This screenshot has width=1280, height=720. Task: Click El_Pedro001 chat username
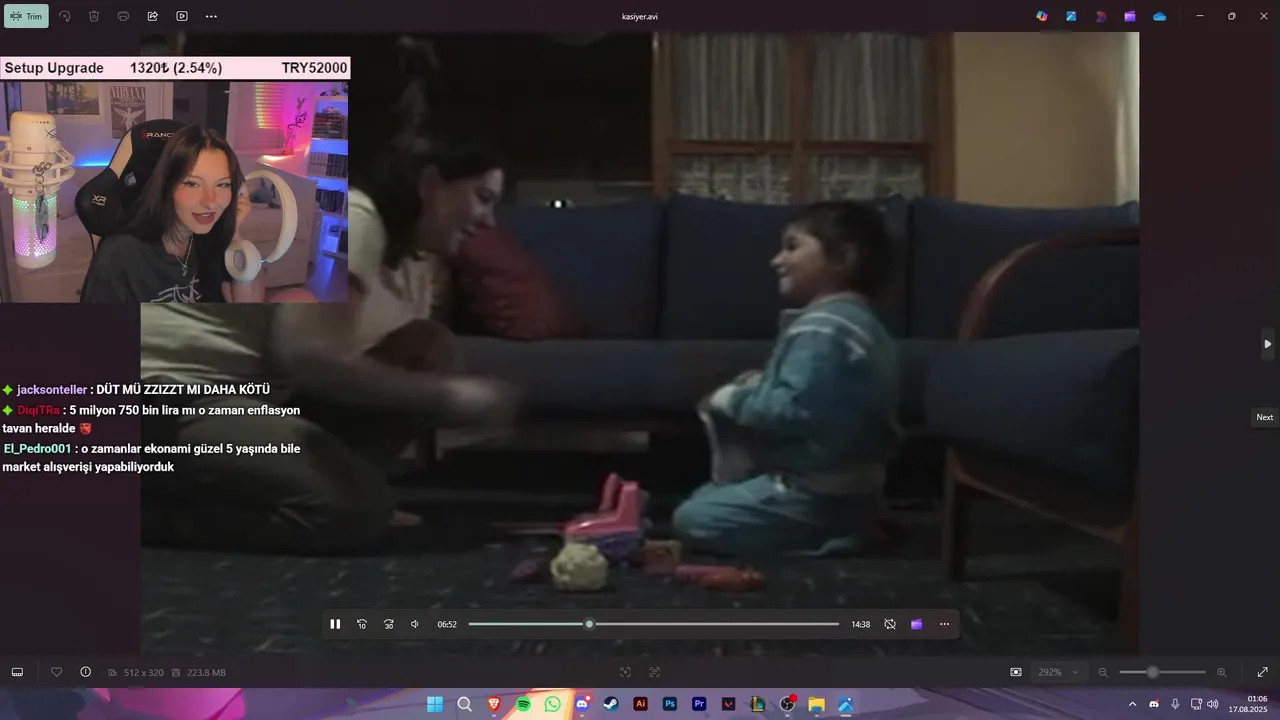(38, 448)
